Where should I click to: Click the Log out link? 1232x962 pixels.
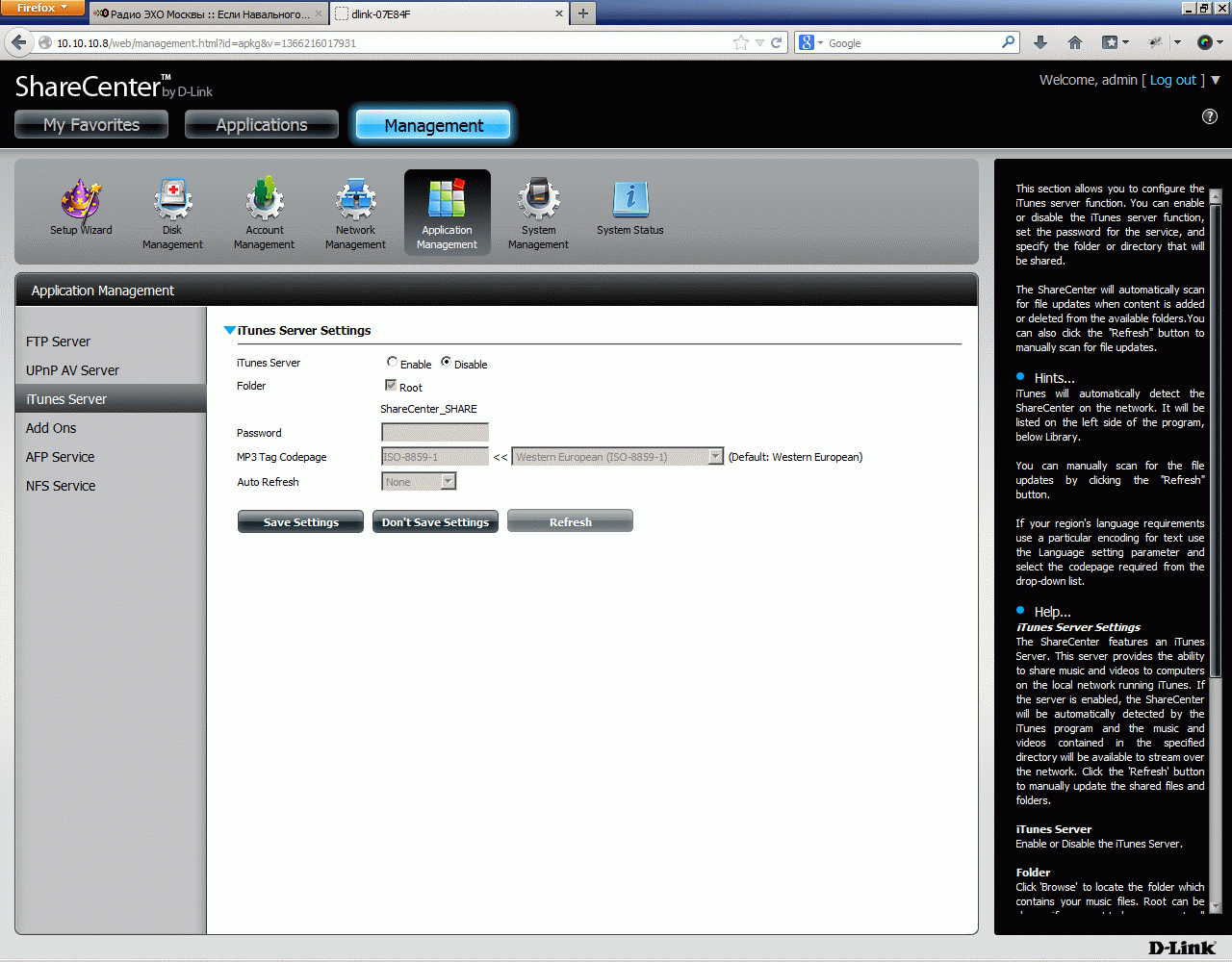click(x=1173, y=80)
